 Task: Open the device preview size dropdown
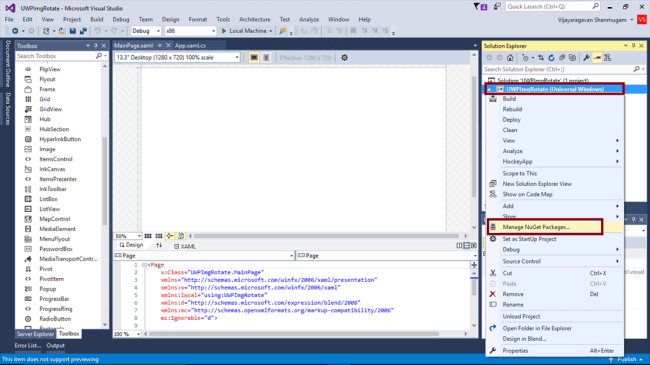click(x=177, y=58)
